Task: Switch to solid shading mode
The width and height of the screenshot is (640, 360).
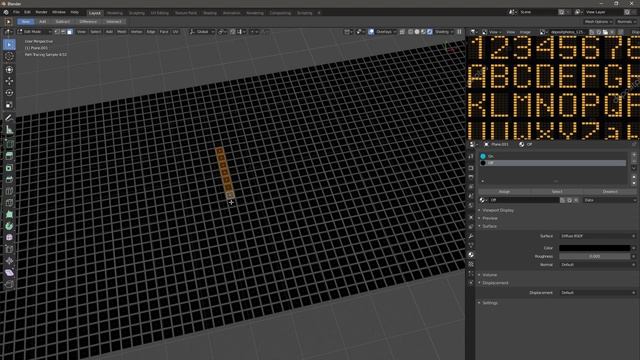Action: [417, 31]
